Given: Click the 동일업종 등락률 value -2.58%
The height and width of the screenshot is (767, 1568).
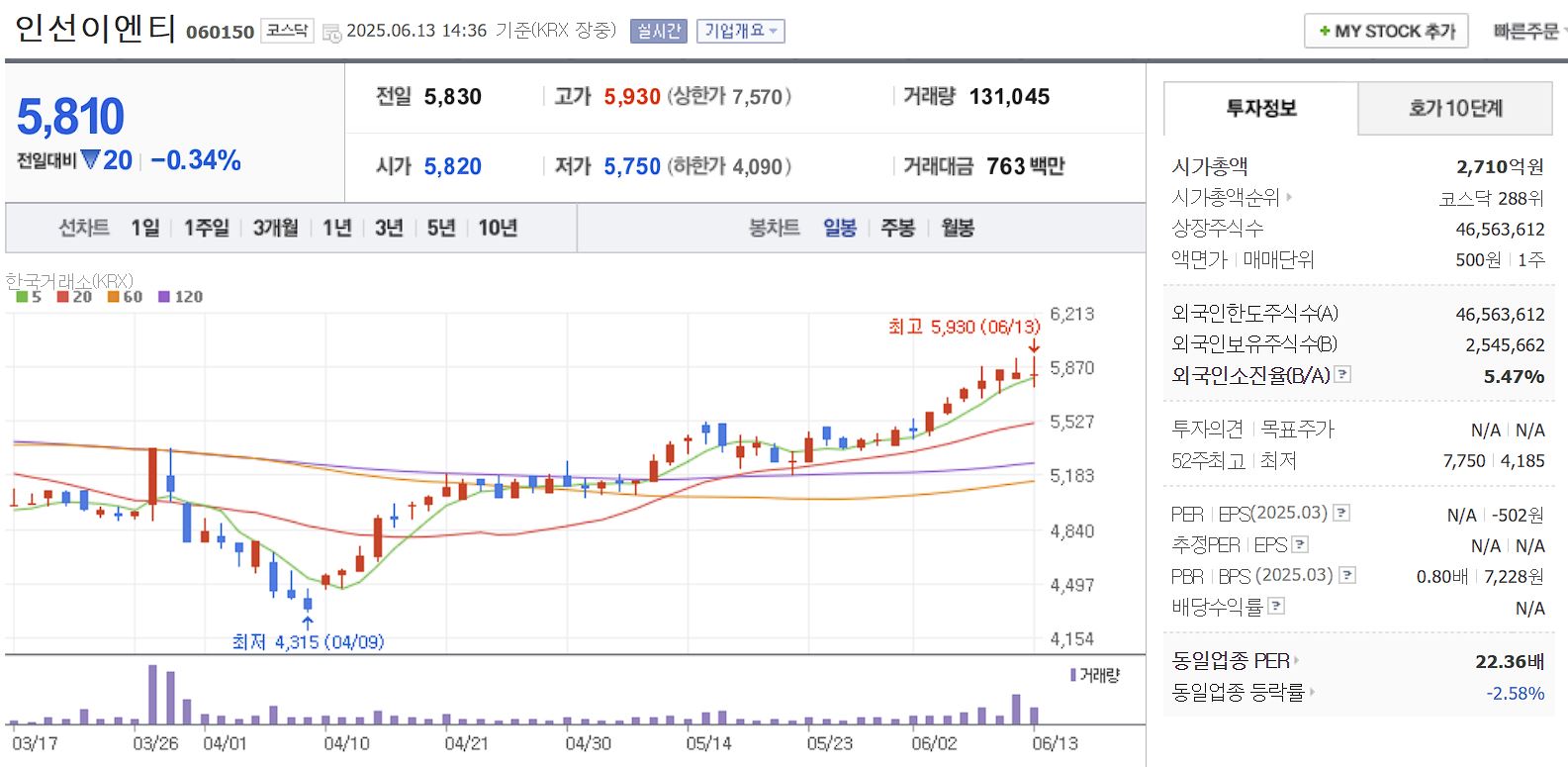Looking at the screenshot, I should [1515, 693].
